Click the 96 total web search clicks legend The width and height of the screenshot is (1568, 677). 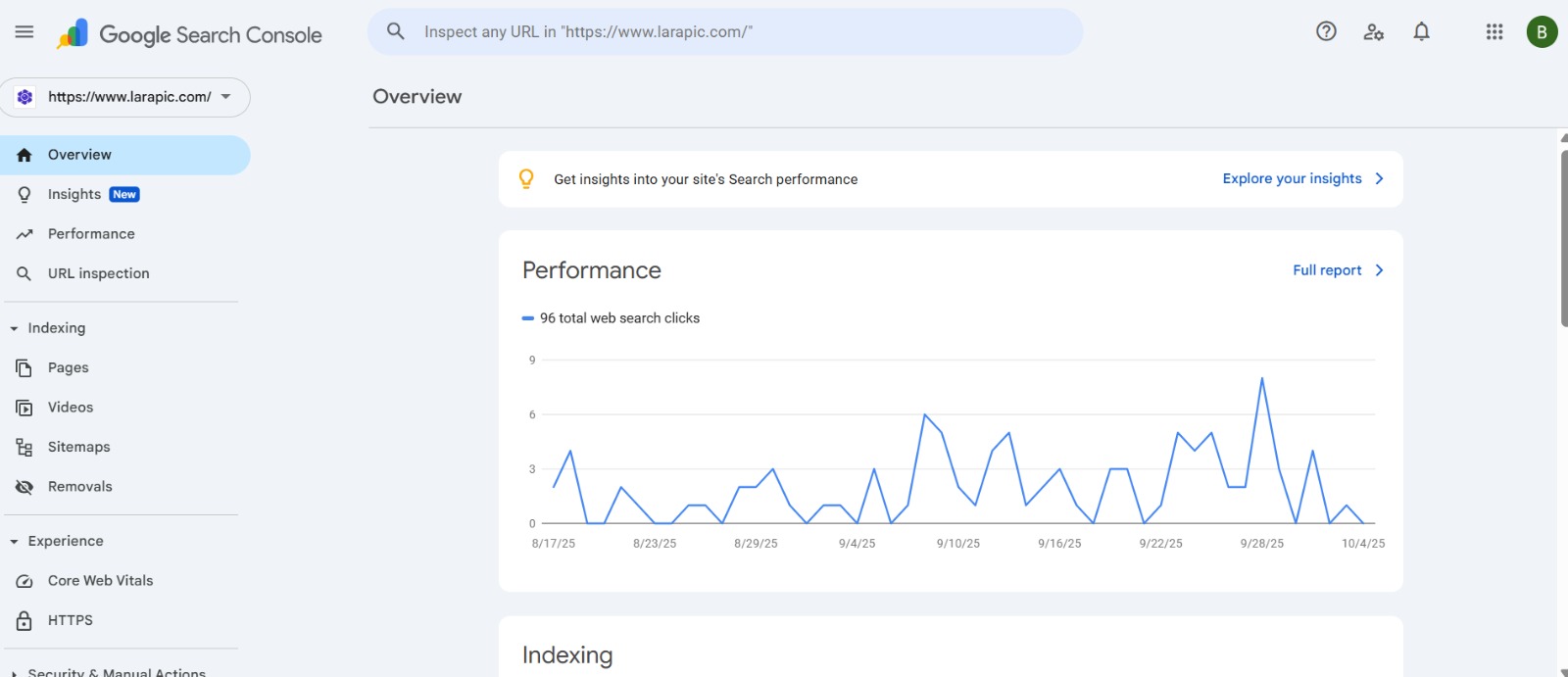click(618, 318)
